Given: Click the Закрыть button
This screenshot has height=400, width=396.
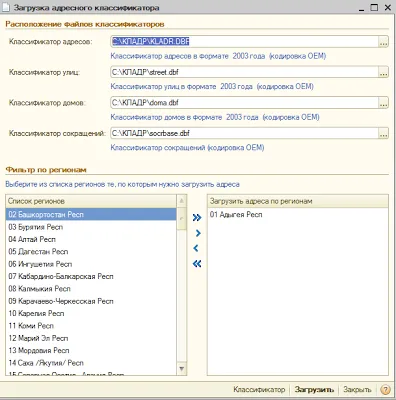Looking at the screenshot, I should [357, 390].
